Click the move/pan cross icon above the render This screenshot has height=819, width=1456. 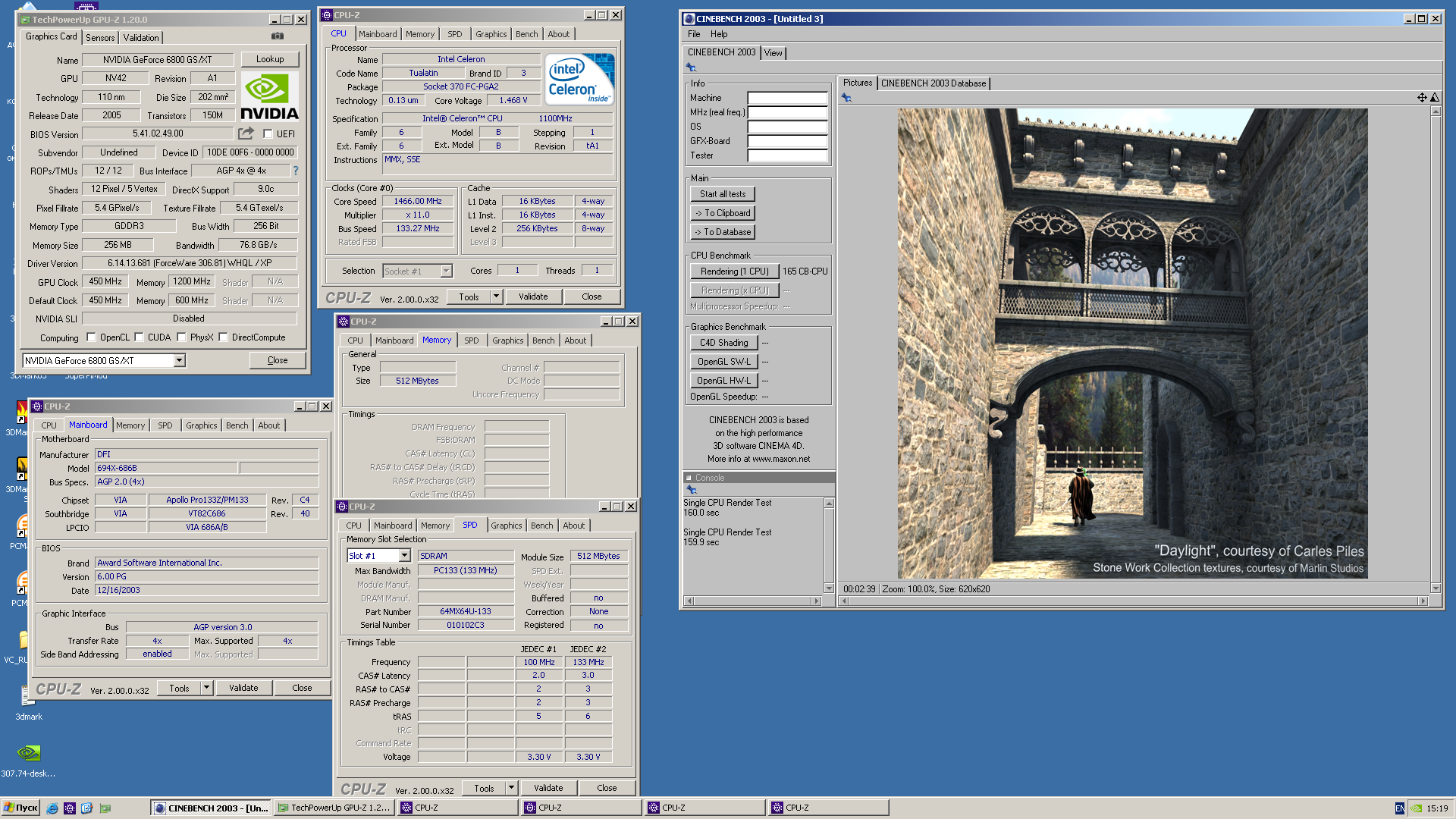coord(1422,98)
